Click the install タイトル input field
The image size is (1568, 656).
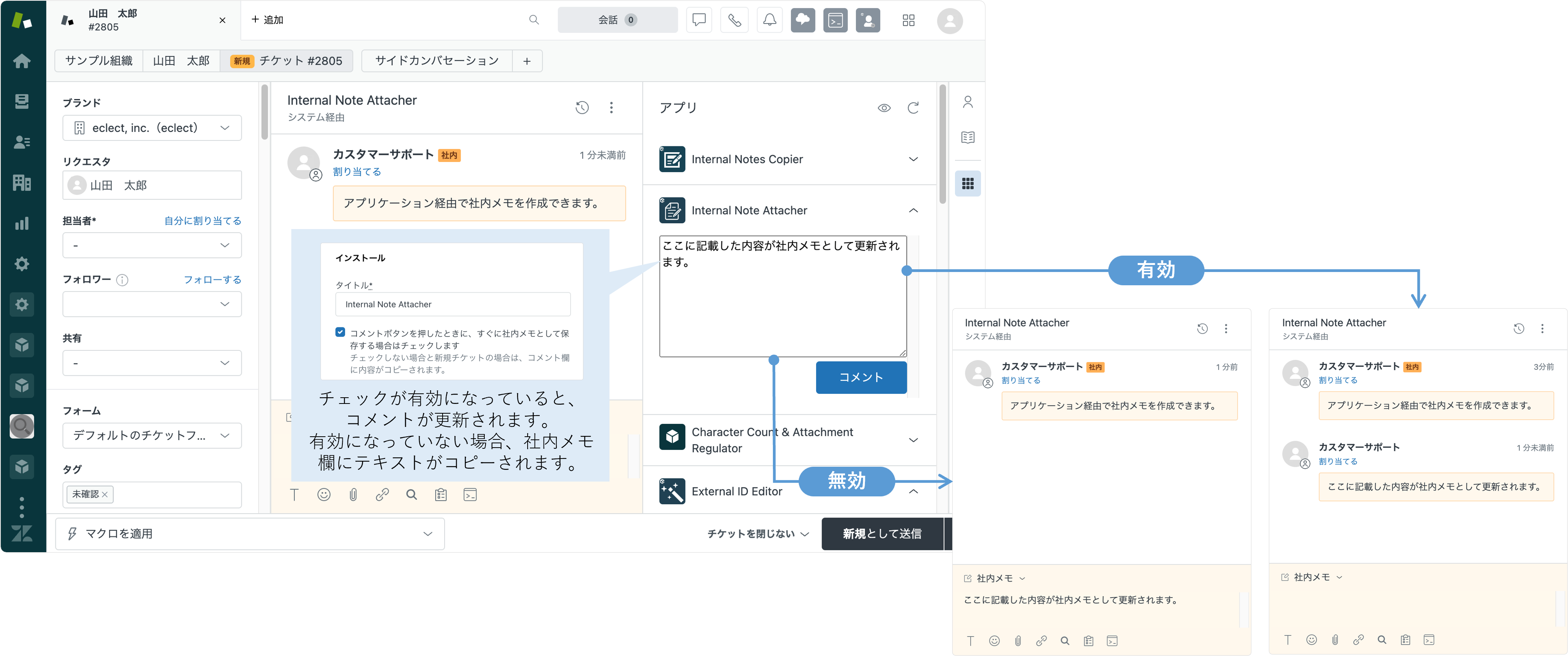coord(453,304)
